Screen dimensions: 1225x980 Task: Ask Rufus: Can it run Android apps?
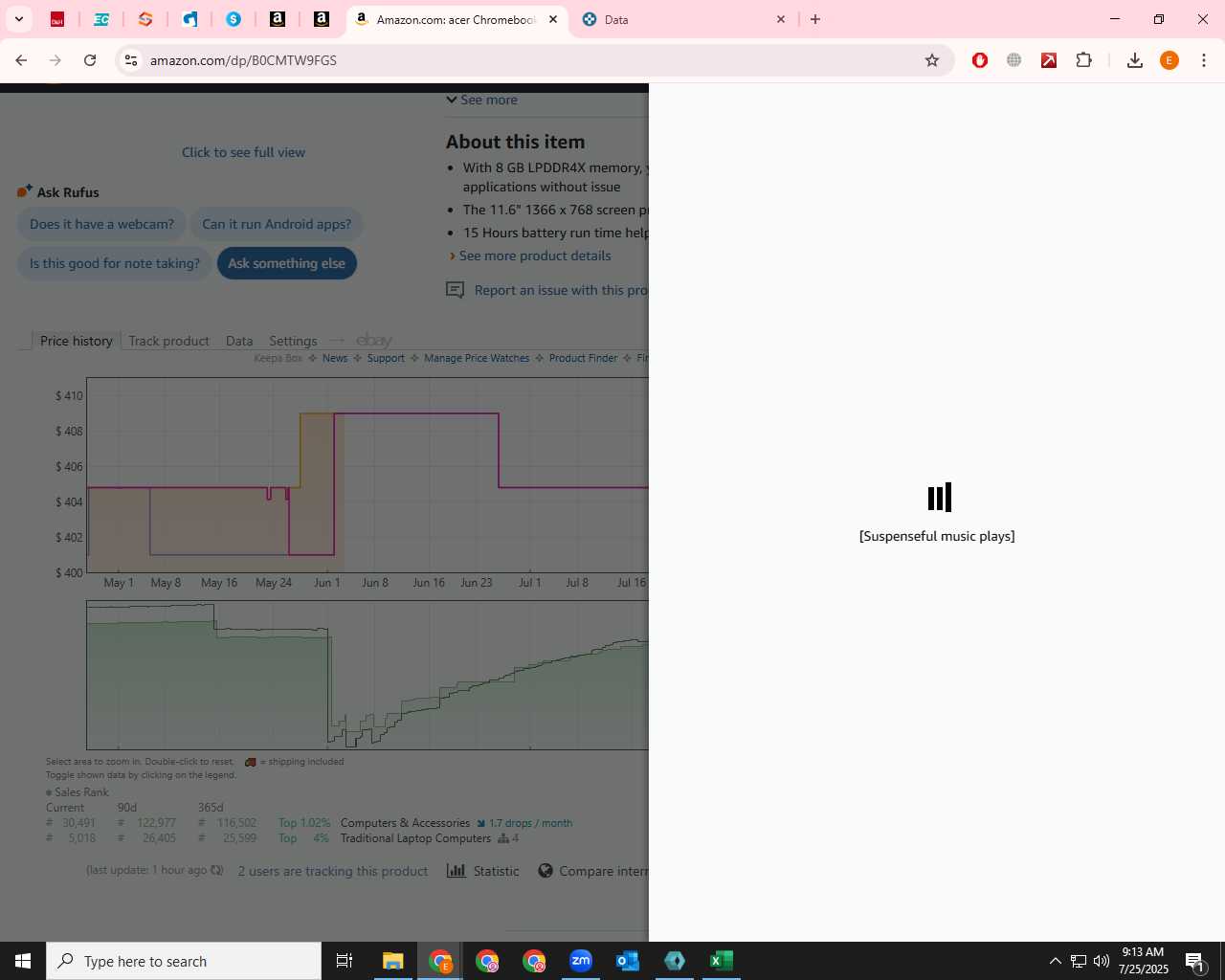pyautogui.click(x=277, y=224)
